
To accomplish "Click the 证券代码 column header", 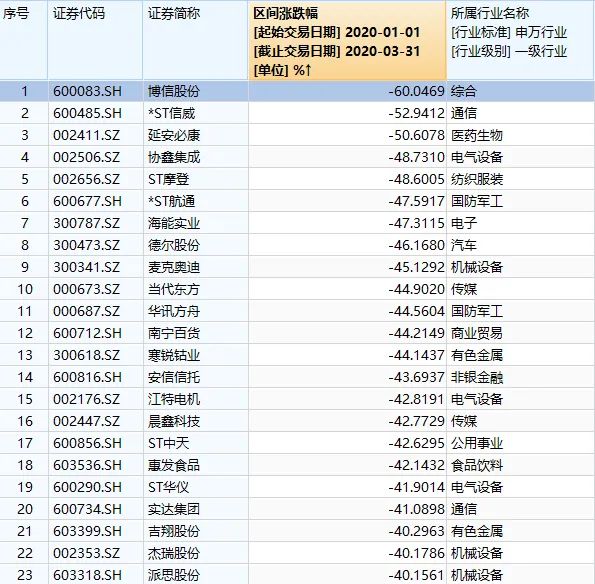I will [95, 40].
